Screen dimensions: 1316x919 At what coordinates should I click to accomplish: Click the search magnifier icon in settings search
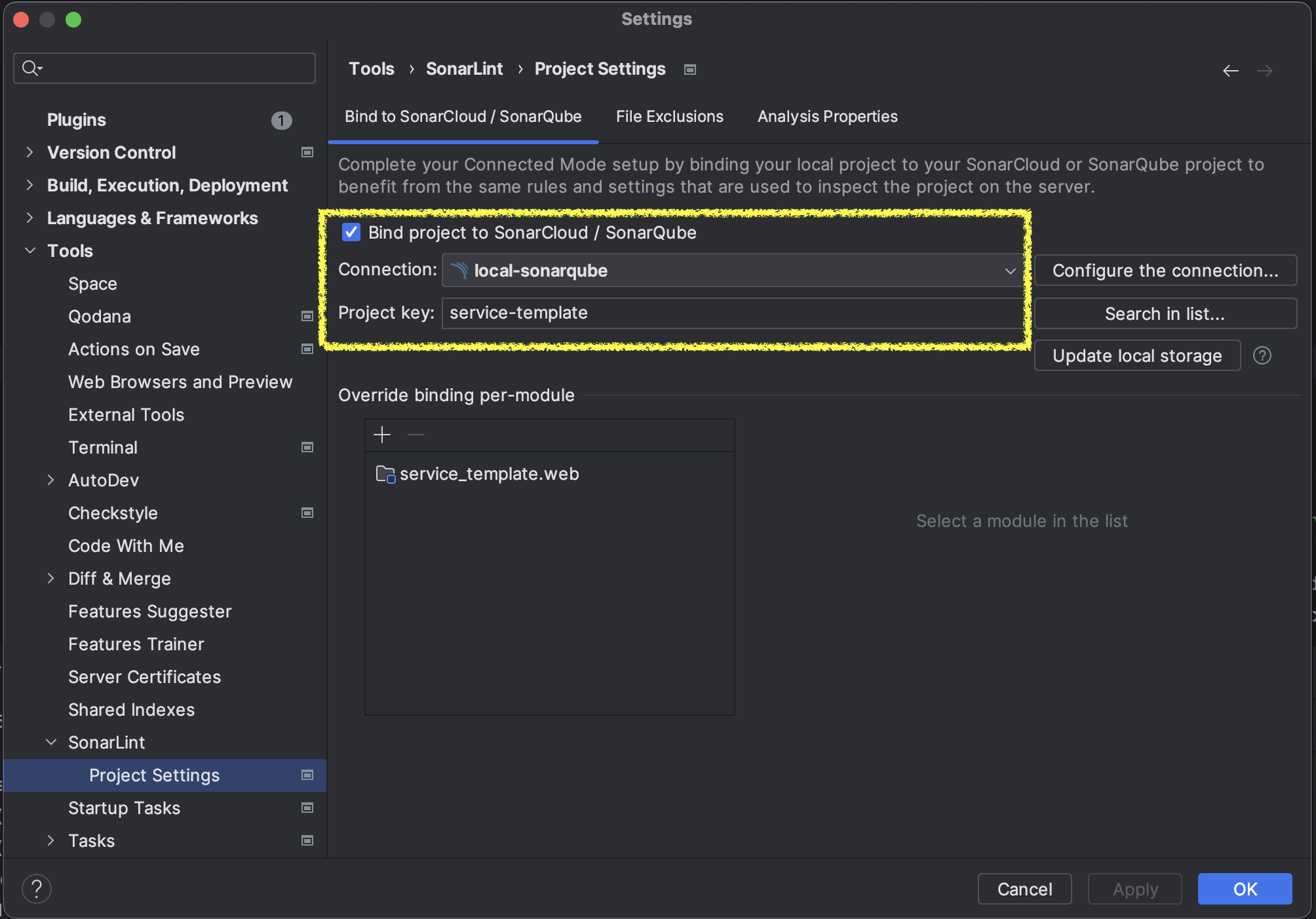point(30,68)
